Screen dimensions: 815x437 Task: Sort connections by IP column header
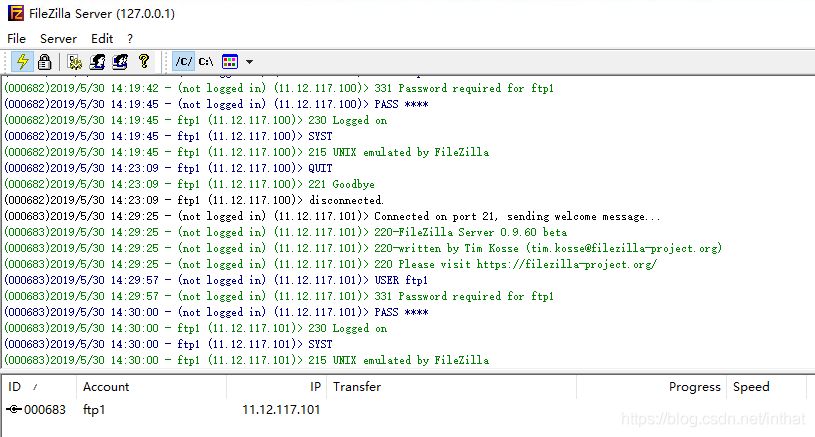coord(277,387)
